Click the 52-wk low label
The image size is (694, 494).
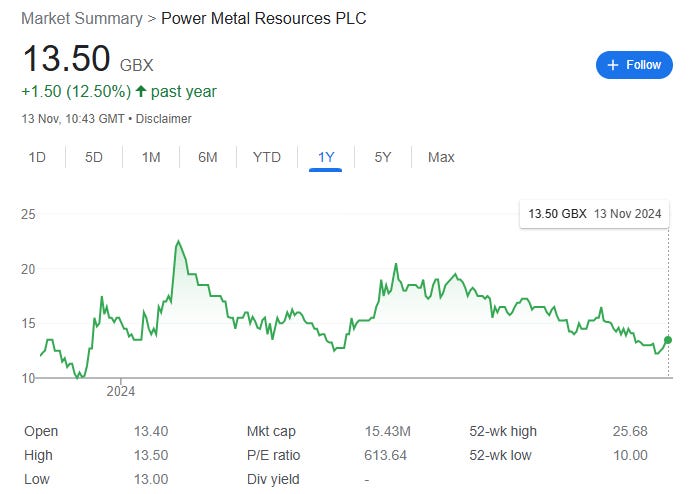[500, 455]
